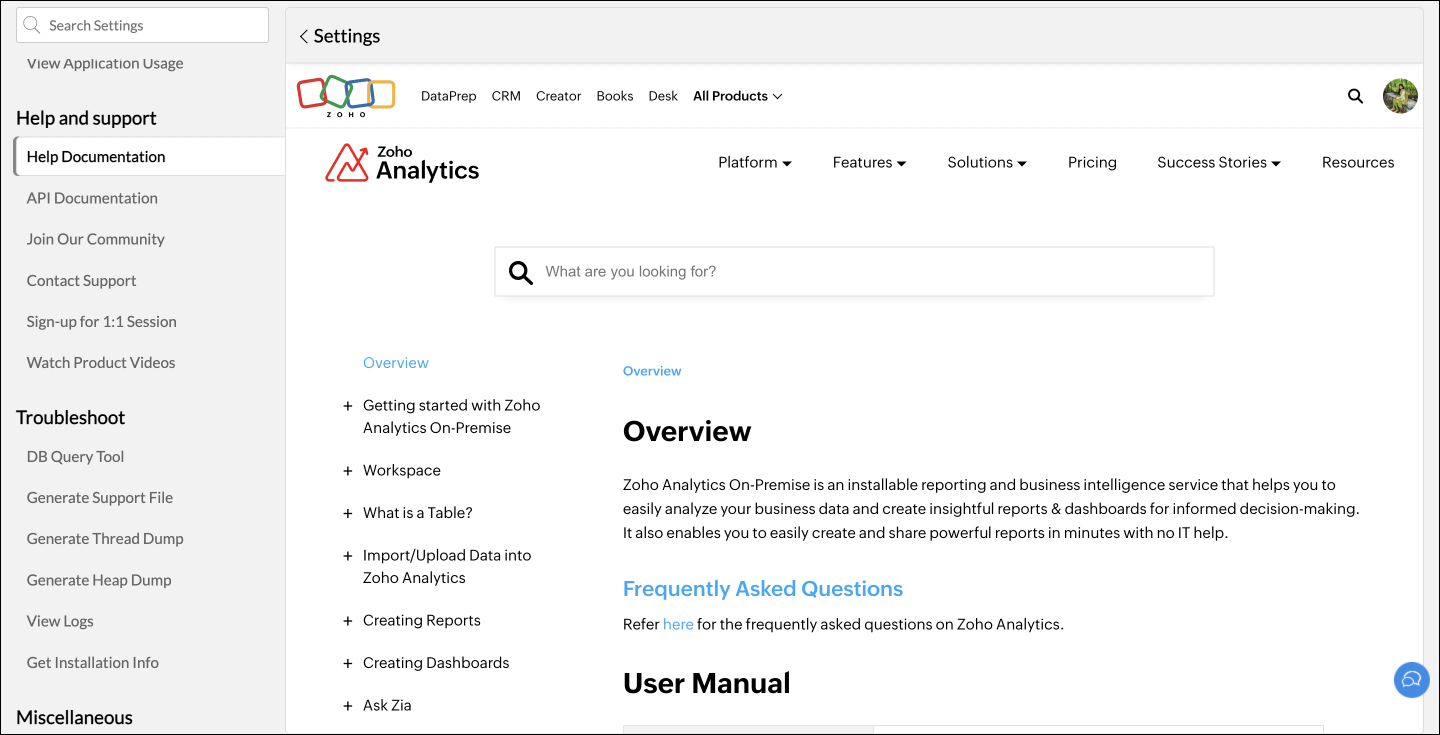Open the Books product link
The image size is (1440, 735).
(615, 96)
